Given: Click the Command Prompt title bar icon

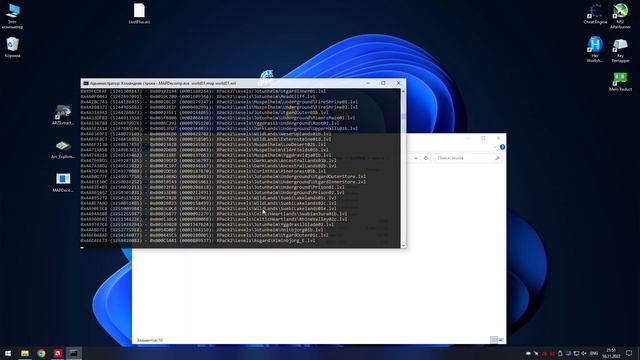Looking at the screenshot, I should pyautogui.click(x=86, y=83).
